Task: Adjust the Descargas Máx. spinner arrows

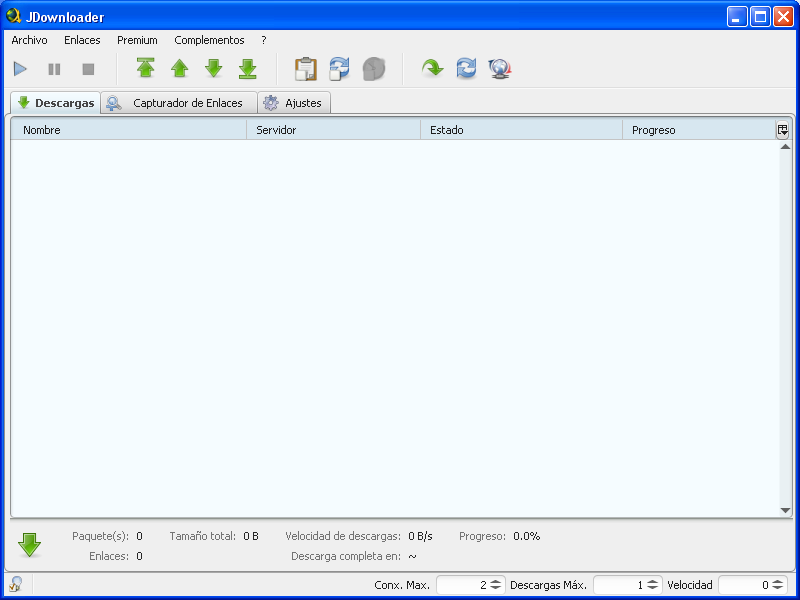Action: [653, 585]
